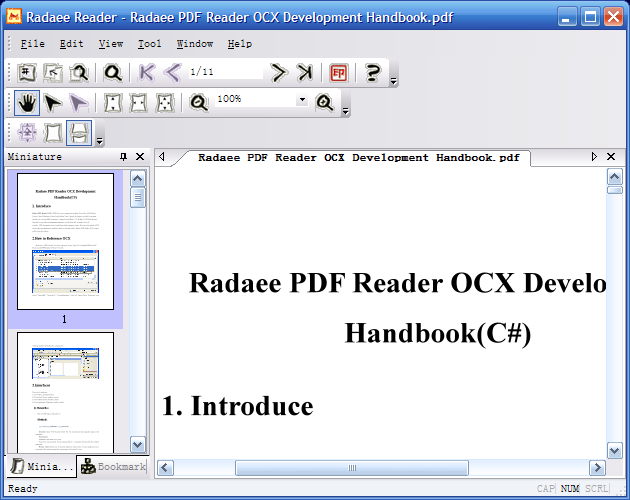The image size is (630, 500).
Task: Open the Help menu
Action: click(x=240, y=44)
